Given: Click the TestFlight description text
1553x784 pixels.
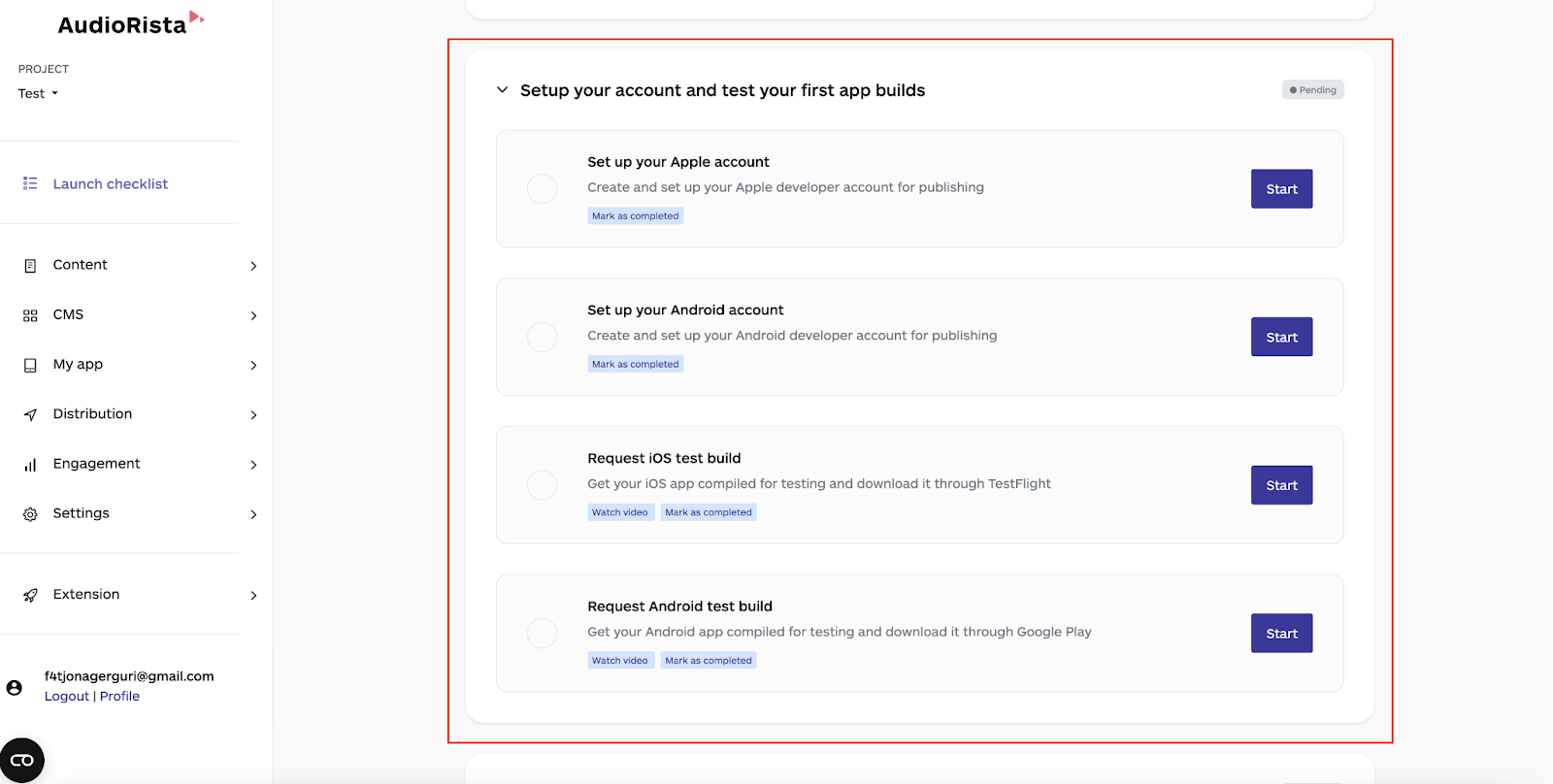Looking at the screenshot, I should (819, 483).
